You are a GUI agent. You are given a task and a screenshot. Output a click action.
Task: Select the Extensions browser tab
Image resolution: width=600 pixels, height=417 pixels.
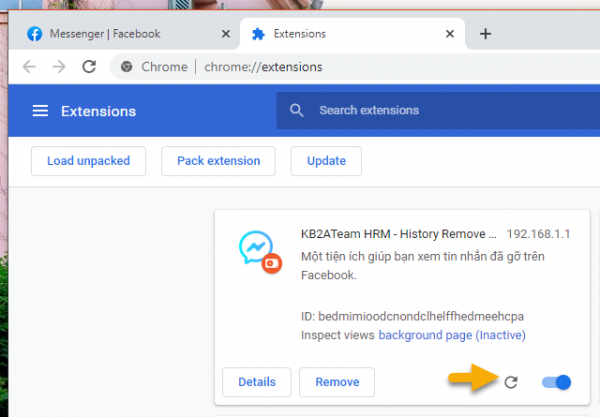pyautogui.click(x=352, y=34)
